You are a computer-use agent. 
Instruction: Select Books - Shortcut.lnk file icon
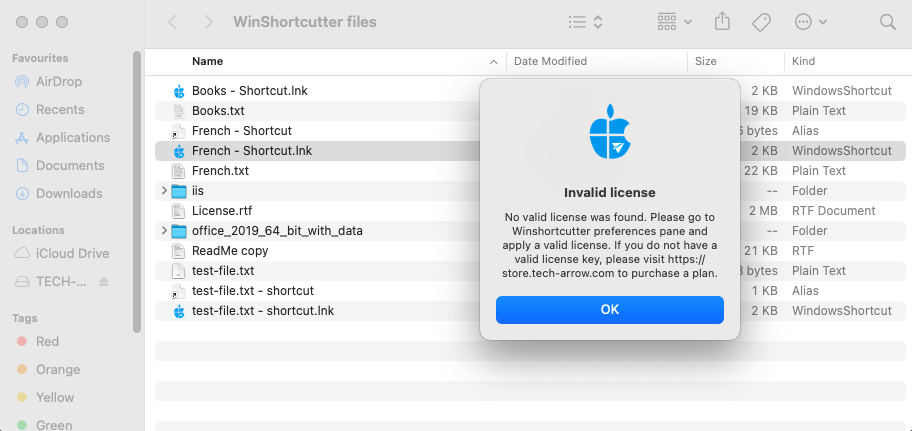(x=179, y=91)
